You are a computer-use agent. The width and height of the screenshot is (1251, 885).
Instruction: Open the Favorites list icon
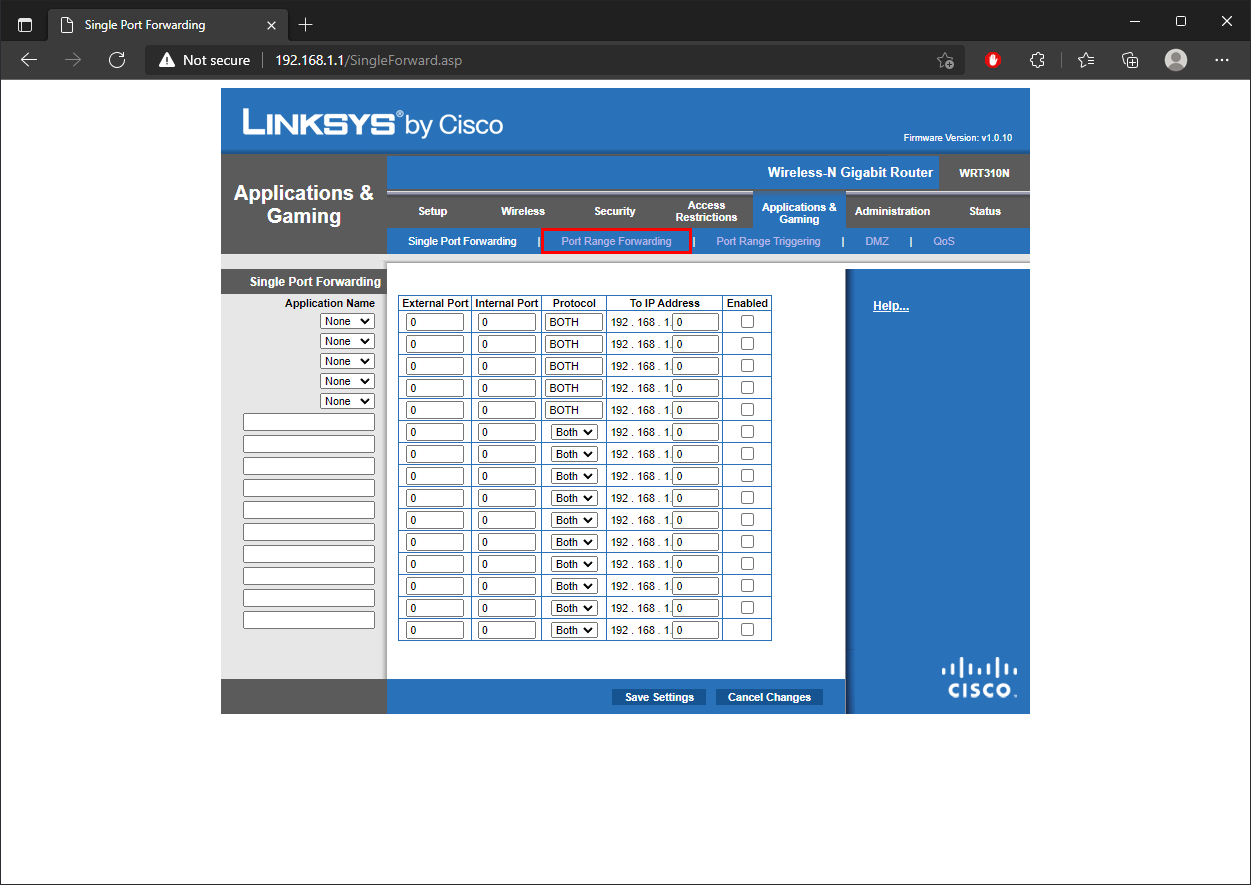1086,60
